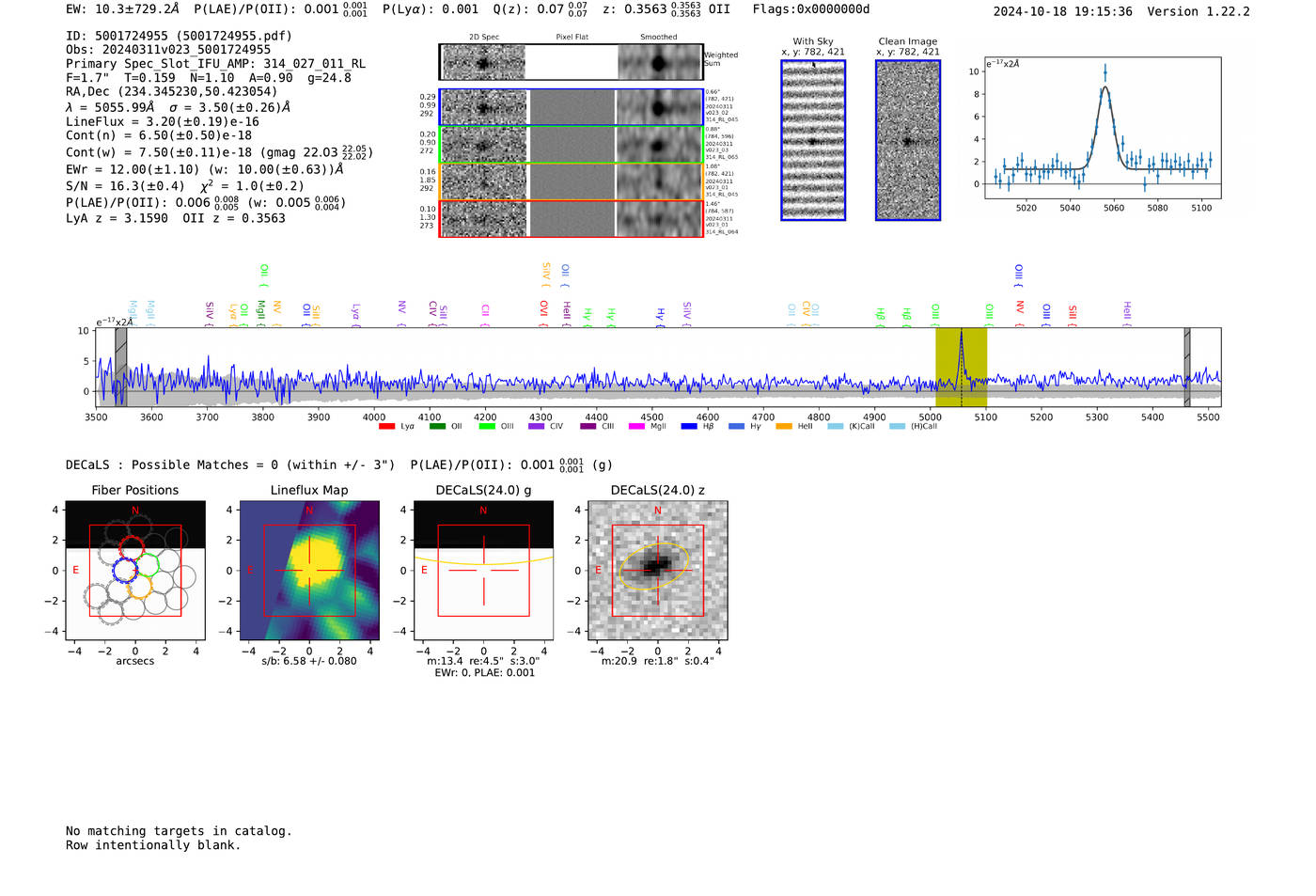The image size is (1316, 896).
Task: Select the orange-bordered fiber 2D spectrum
Action: 572,181
